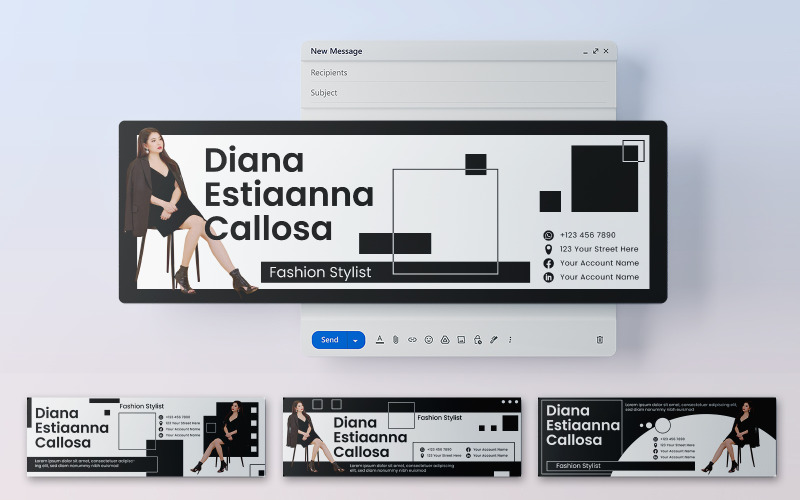Open more options three-dot menu
The height and width of the screenshot is (500, 800).
tap(510, 340)
